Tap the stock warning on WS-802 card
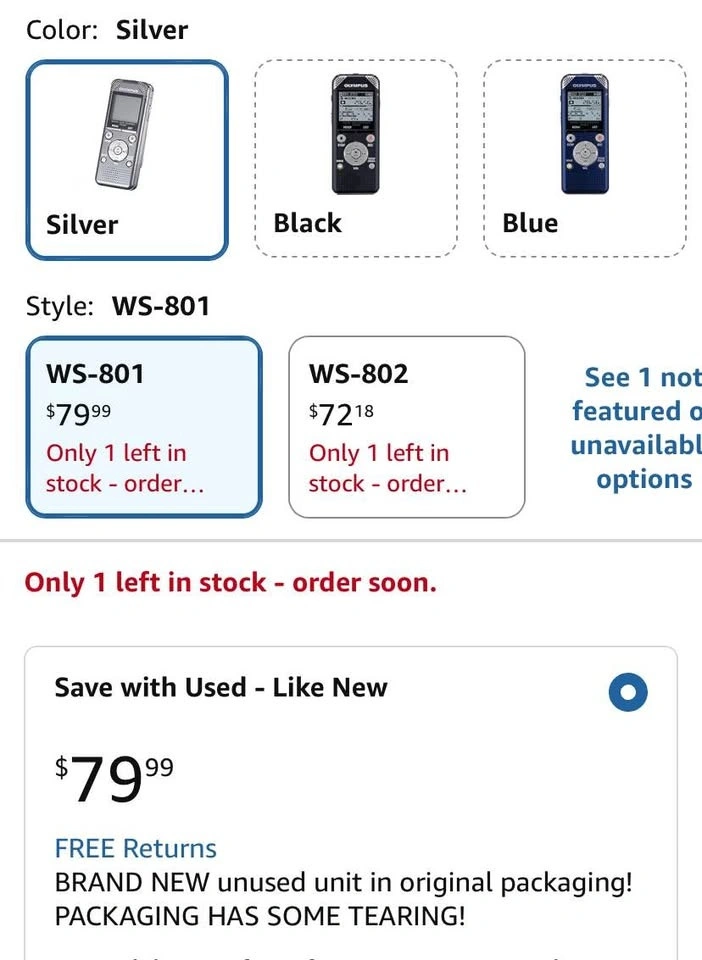Viewport: 702px width, 960px height. pos(387,468)
